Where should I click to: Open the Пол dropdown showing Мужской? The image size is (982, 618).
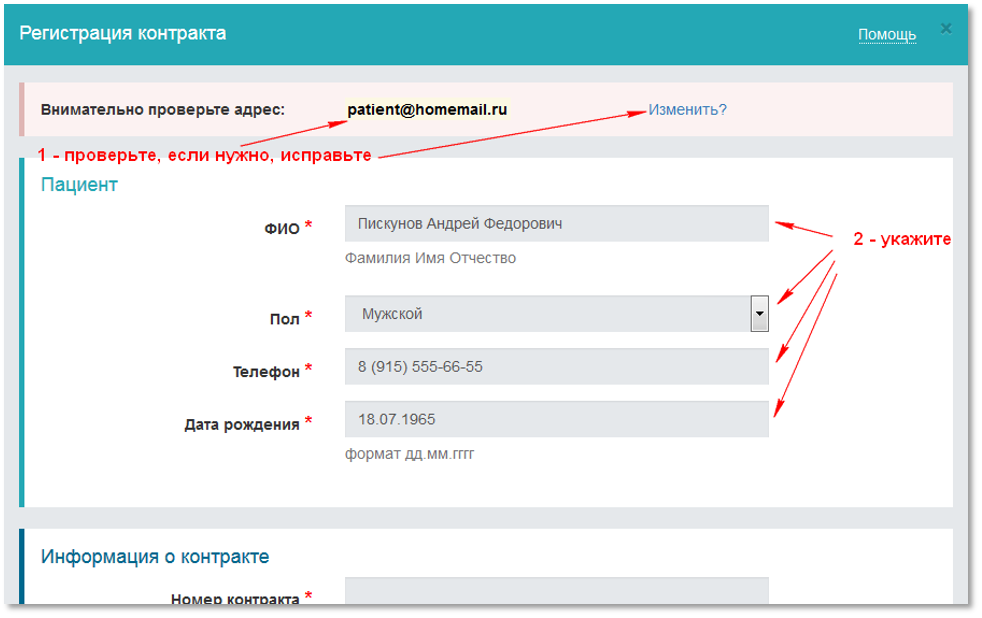click(547, 314)
